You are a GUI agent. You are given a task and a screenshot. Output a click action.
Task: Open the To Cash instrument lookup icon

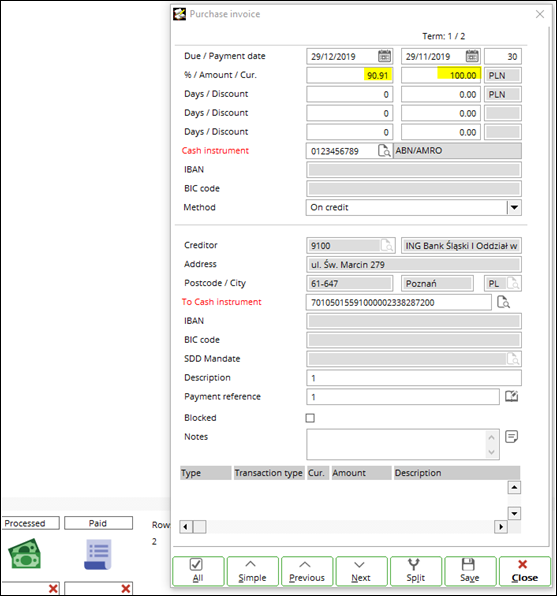tap(503, 302)
